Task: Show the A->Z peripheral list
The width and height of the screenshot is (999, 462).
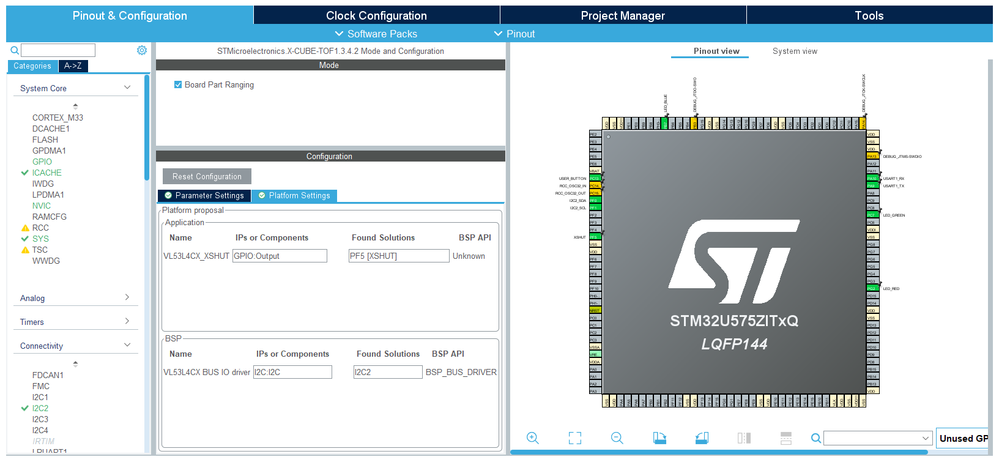Action: point(72,66)
